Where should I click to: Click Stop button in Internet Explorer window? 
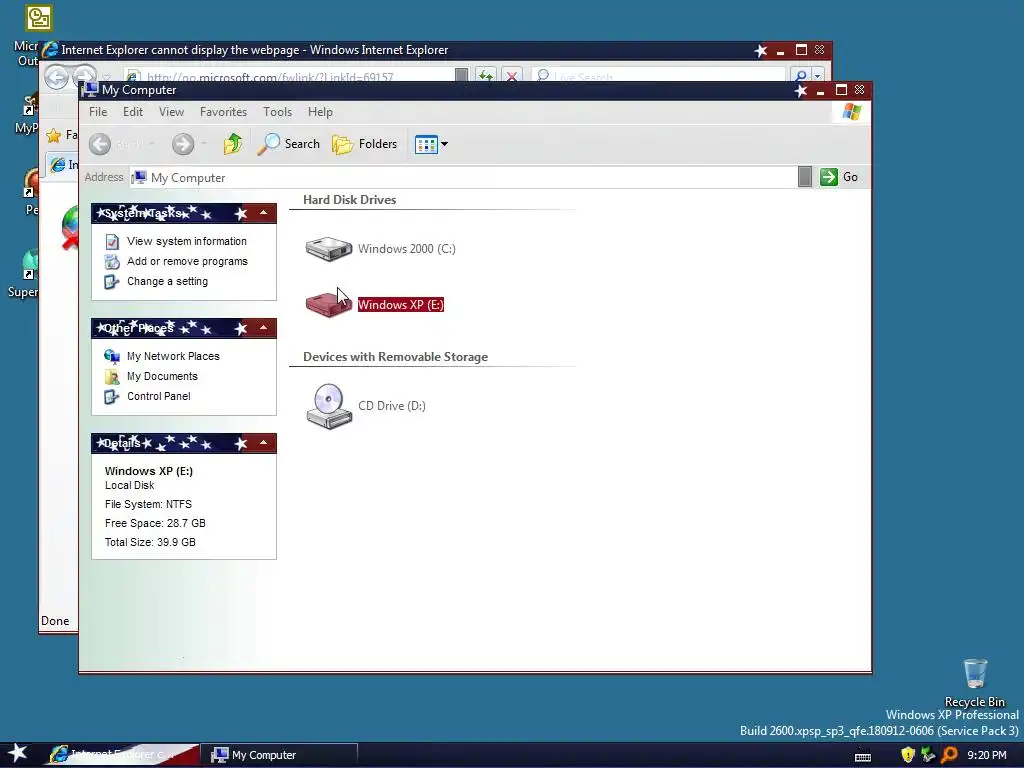pos(512,76)
